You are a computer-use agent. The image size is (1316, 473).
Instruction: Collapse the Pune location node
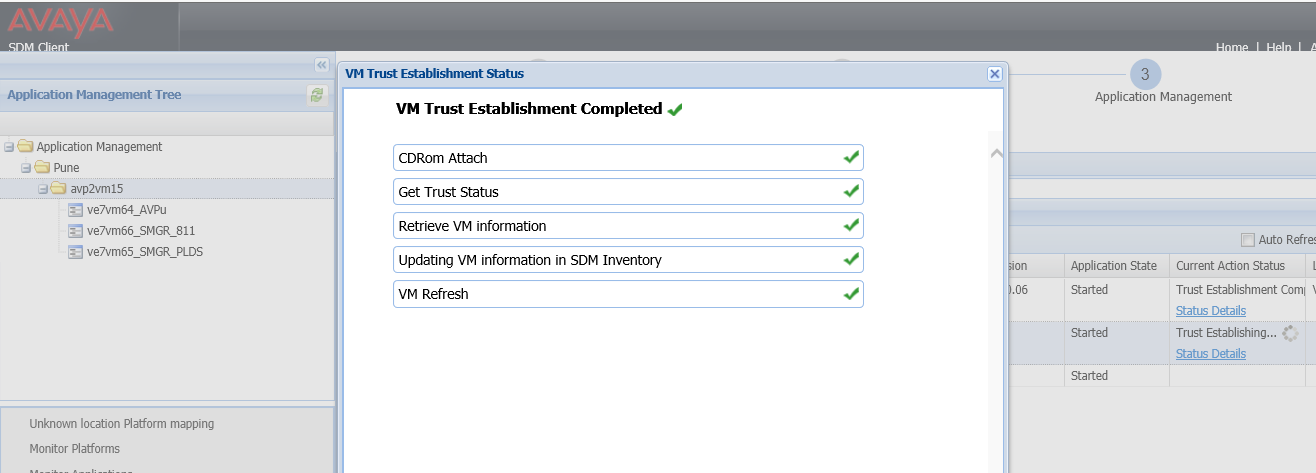coord(26,168)
